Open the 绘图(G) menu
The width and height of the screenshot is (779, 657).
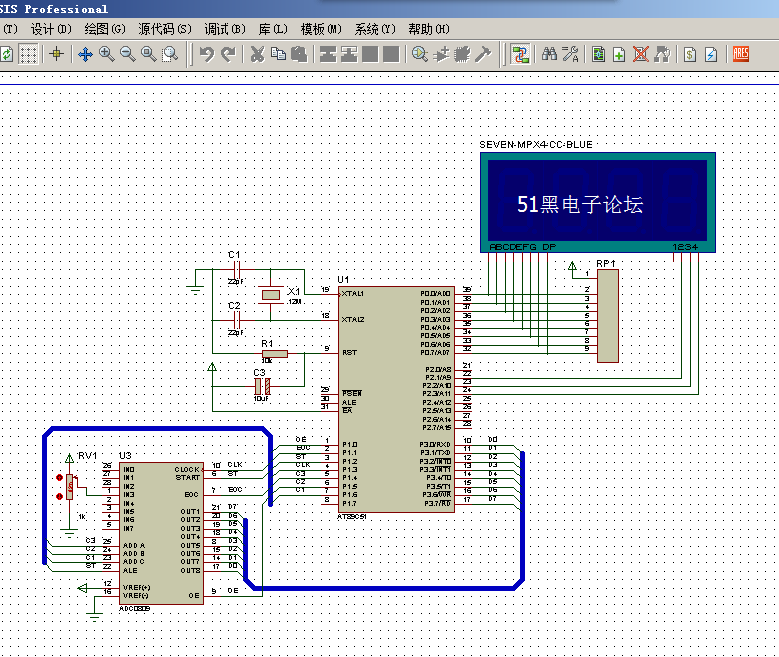point(105,29)
